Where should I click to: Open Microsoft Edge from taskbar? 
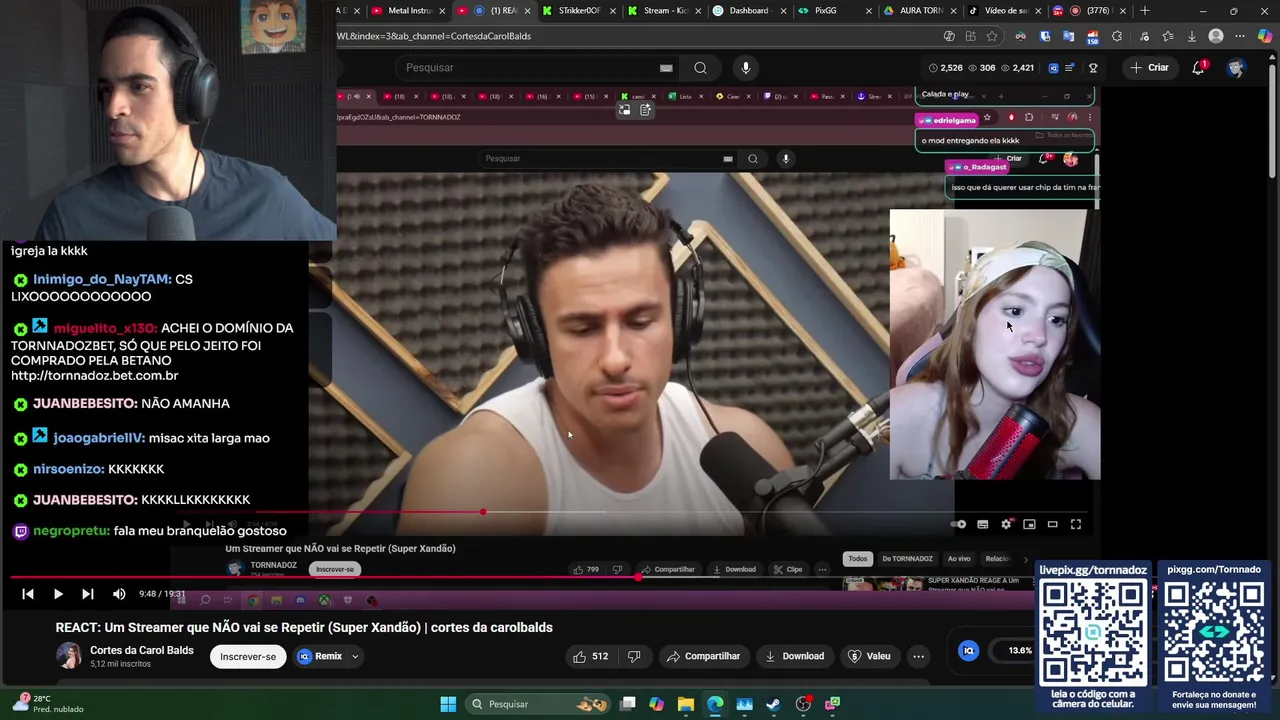point(715,704)
